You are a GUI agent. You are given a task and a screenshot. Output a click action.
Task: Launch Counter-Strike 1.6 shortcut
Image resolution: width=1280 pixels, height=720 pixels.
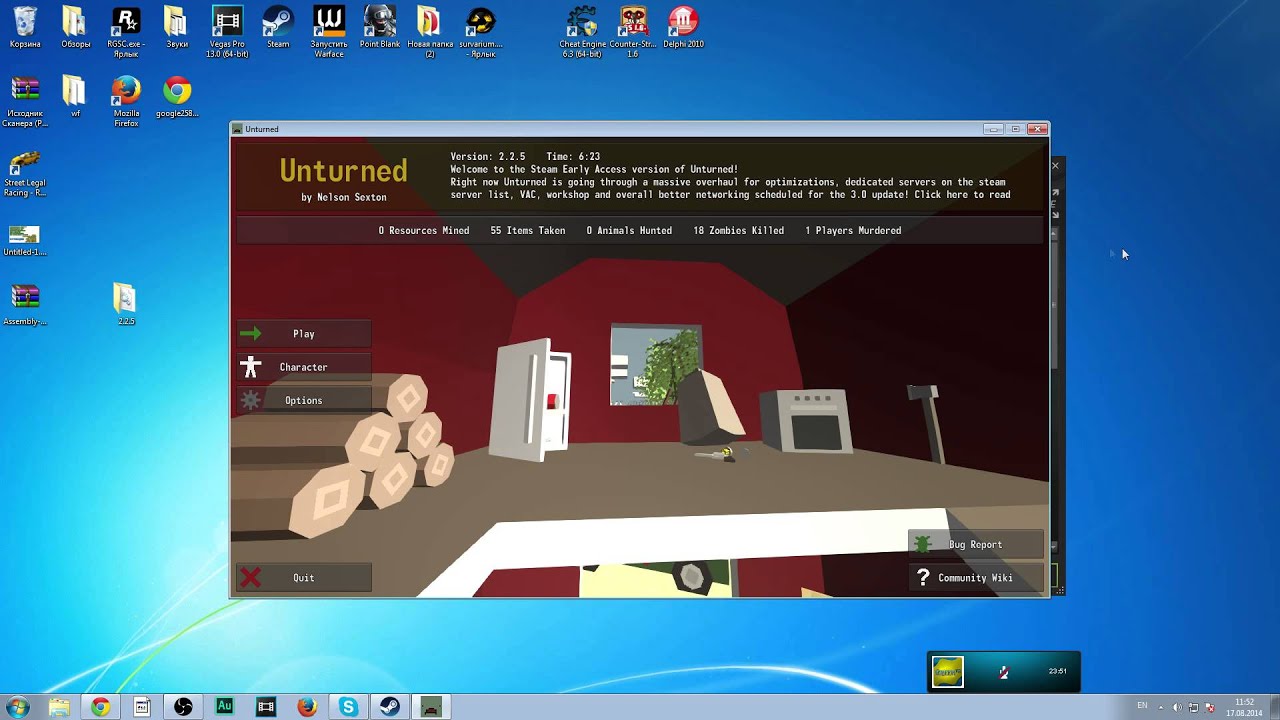(x=632, y=32)
